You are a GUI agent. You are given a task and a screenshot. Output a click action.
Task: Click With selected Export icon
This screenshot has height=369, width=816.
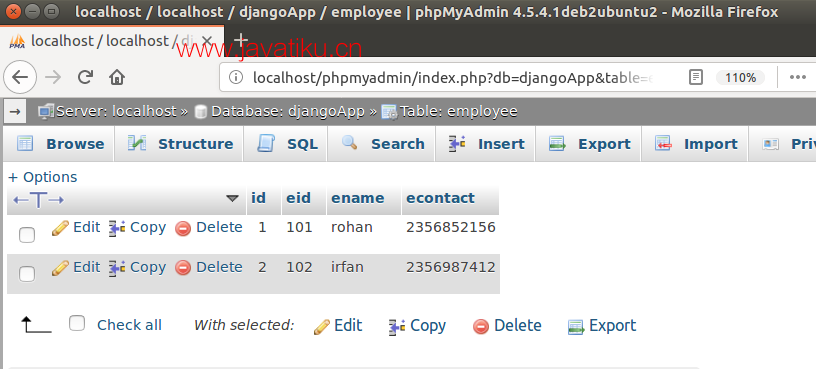(x=576, y=327)
